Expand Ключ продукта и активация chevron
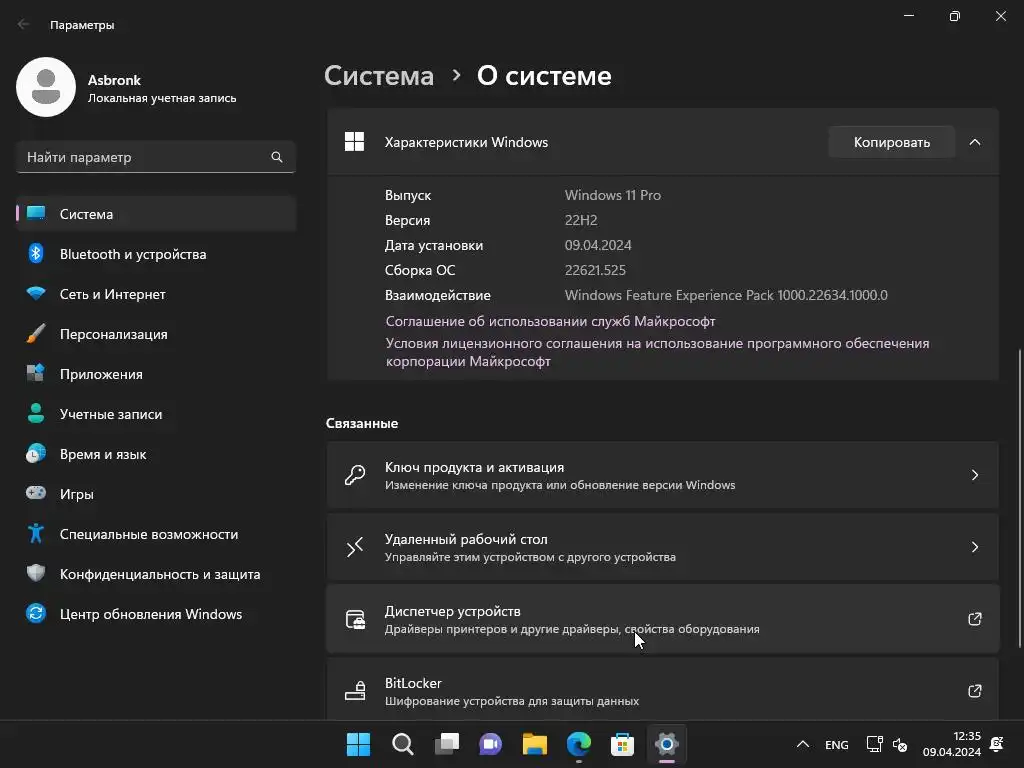The height and width of the screenshot is (768, 1024). coord(974,475)
